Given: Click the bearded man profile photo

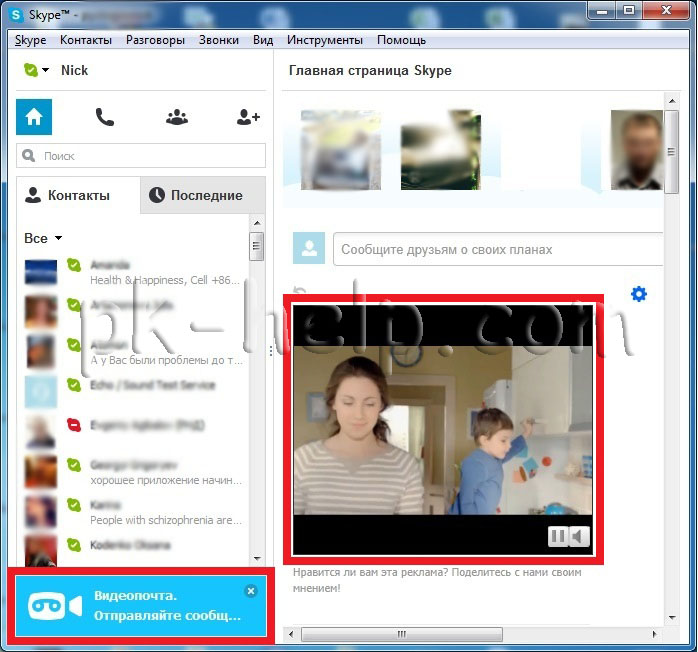Looking at the screenshot, I should click(x=637, y=150).
